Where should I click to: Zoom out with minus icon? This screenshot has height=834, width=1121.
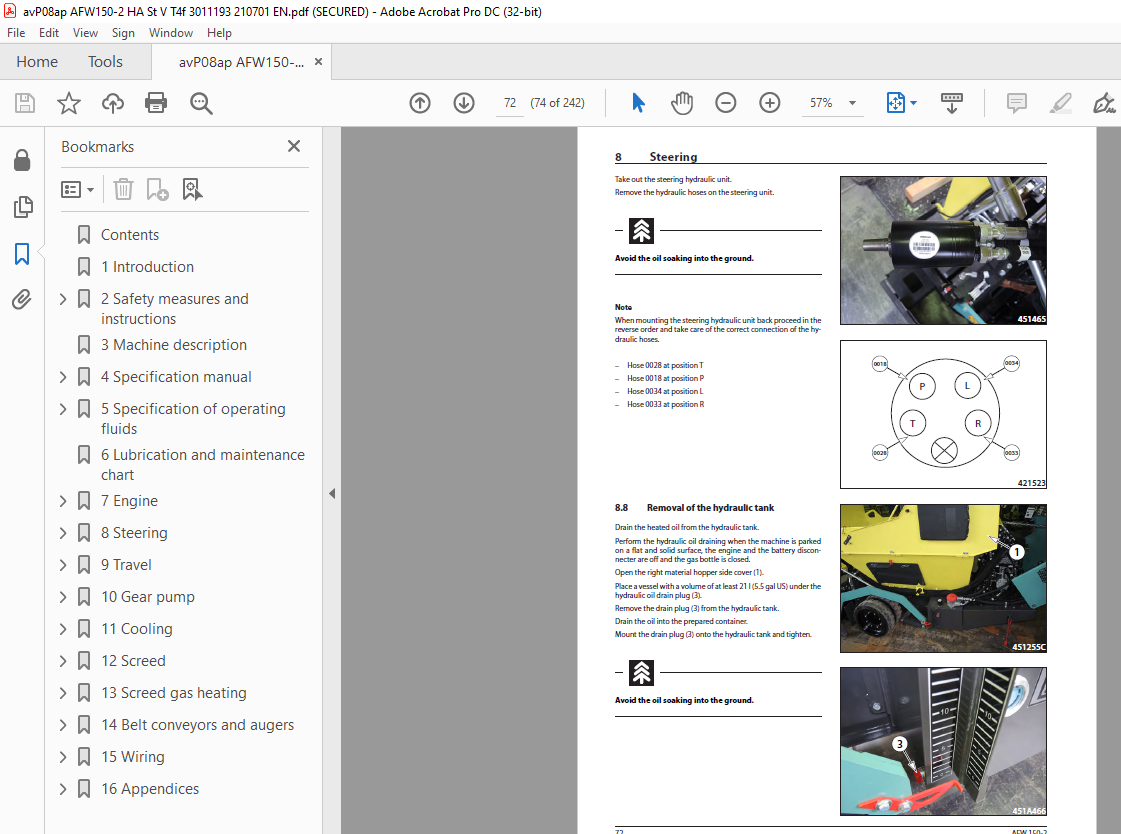(x=726, y=103)
